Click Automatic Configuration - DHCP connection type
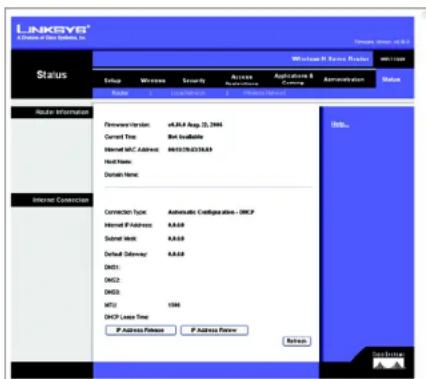This screenshot has height=379, width=426. coord(211,212)
